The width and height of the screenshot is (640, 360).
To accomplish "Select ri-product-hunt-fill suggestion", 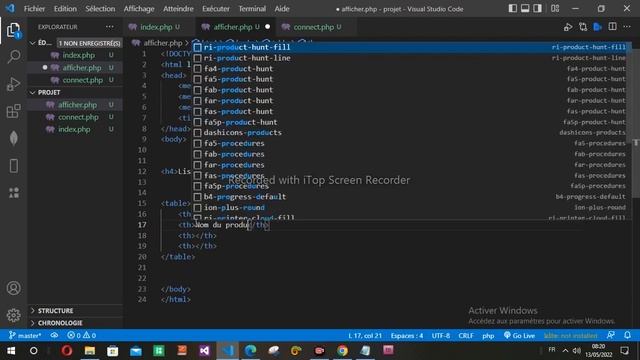I will tap(410, 47).
